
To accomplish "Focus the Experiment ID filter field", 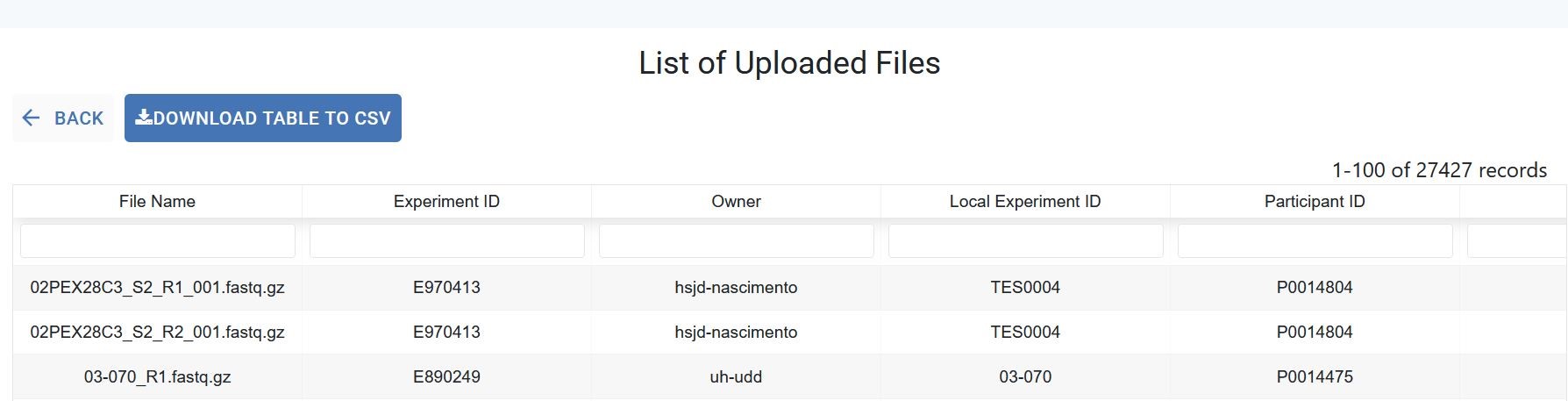I will tap(447, 241).
